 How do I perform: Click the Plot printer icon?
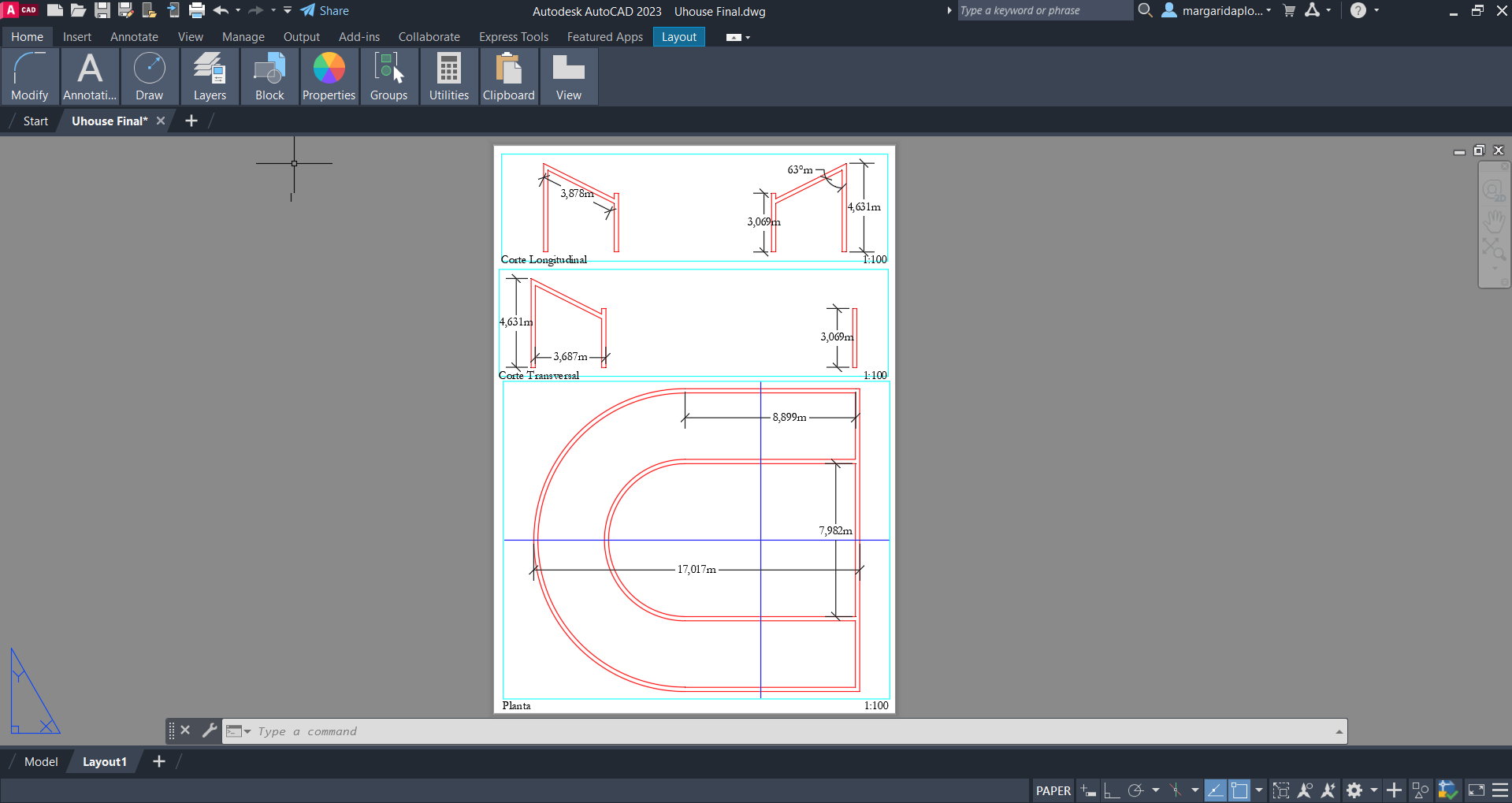point(197,11)
